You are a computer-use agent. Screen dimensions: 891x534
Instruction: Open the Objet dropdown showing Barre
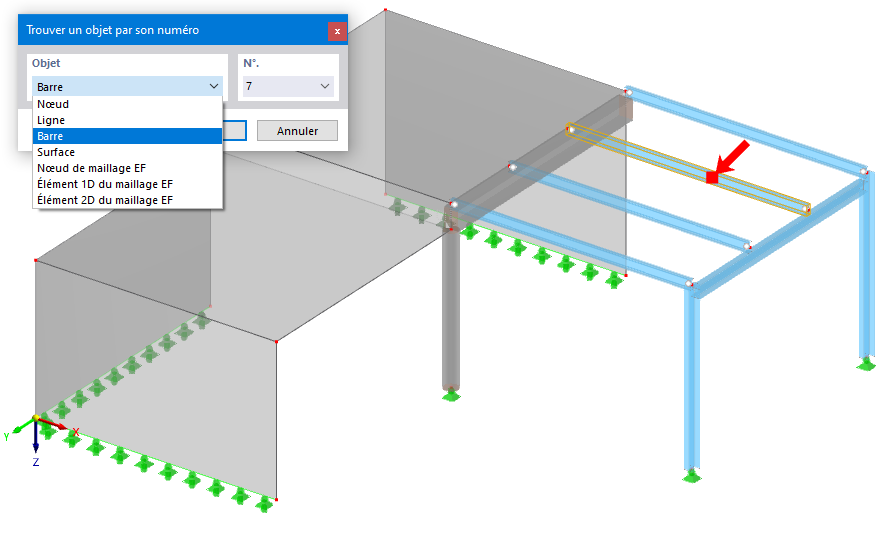127,86
